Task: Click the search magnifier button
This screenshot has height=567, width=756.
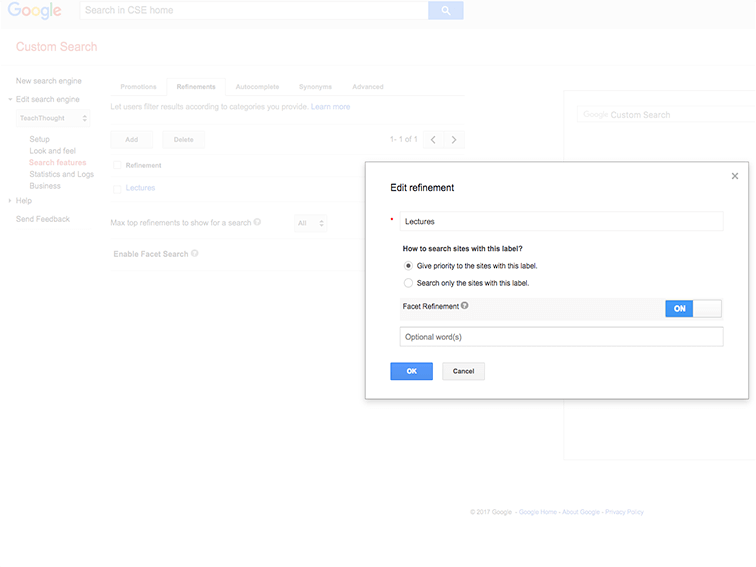Action: pyautogui.click(x=445, y=10)
